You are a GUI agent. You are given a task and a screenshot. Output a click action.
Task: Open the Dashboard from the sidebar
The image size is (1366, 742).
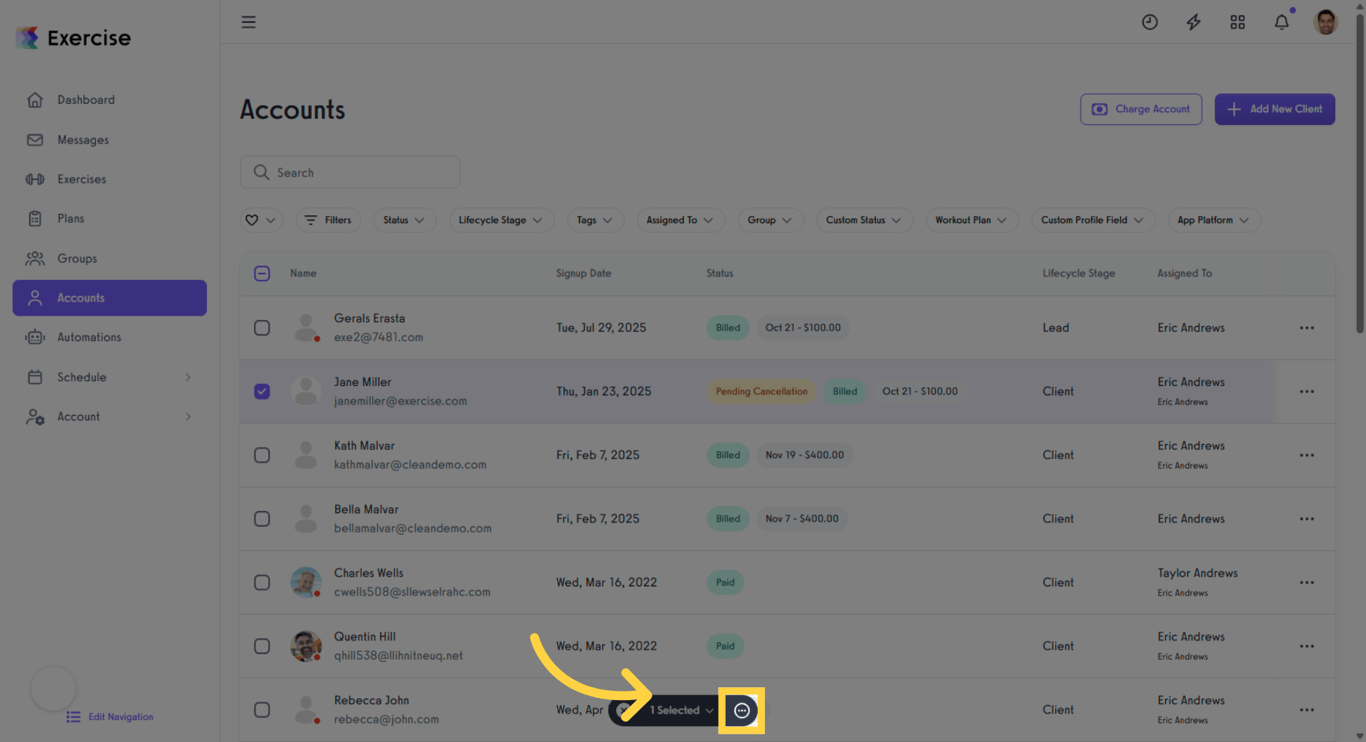click(x=86, y=99)
